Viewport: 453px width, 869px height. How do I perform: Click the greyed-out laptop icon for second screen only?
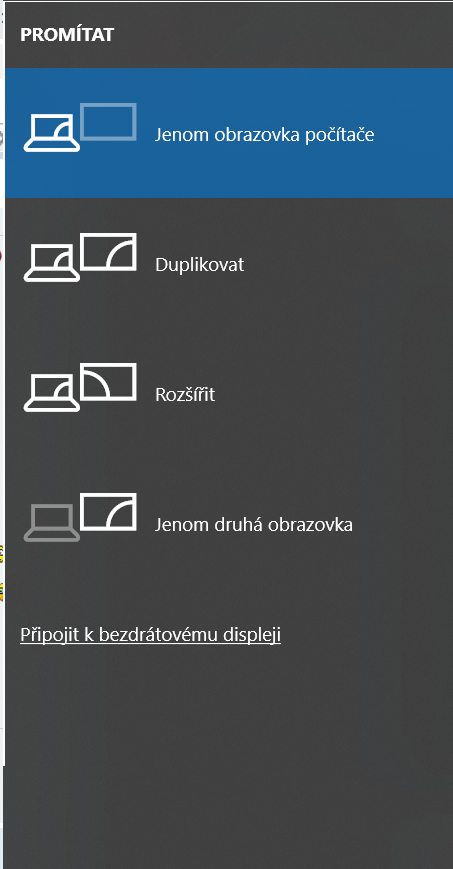[51, 523]
